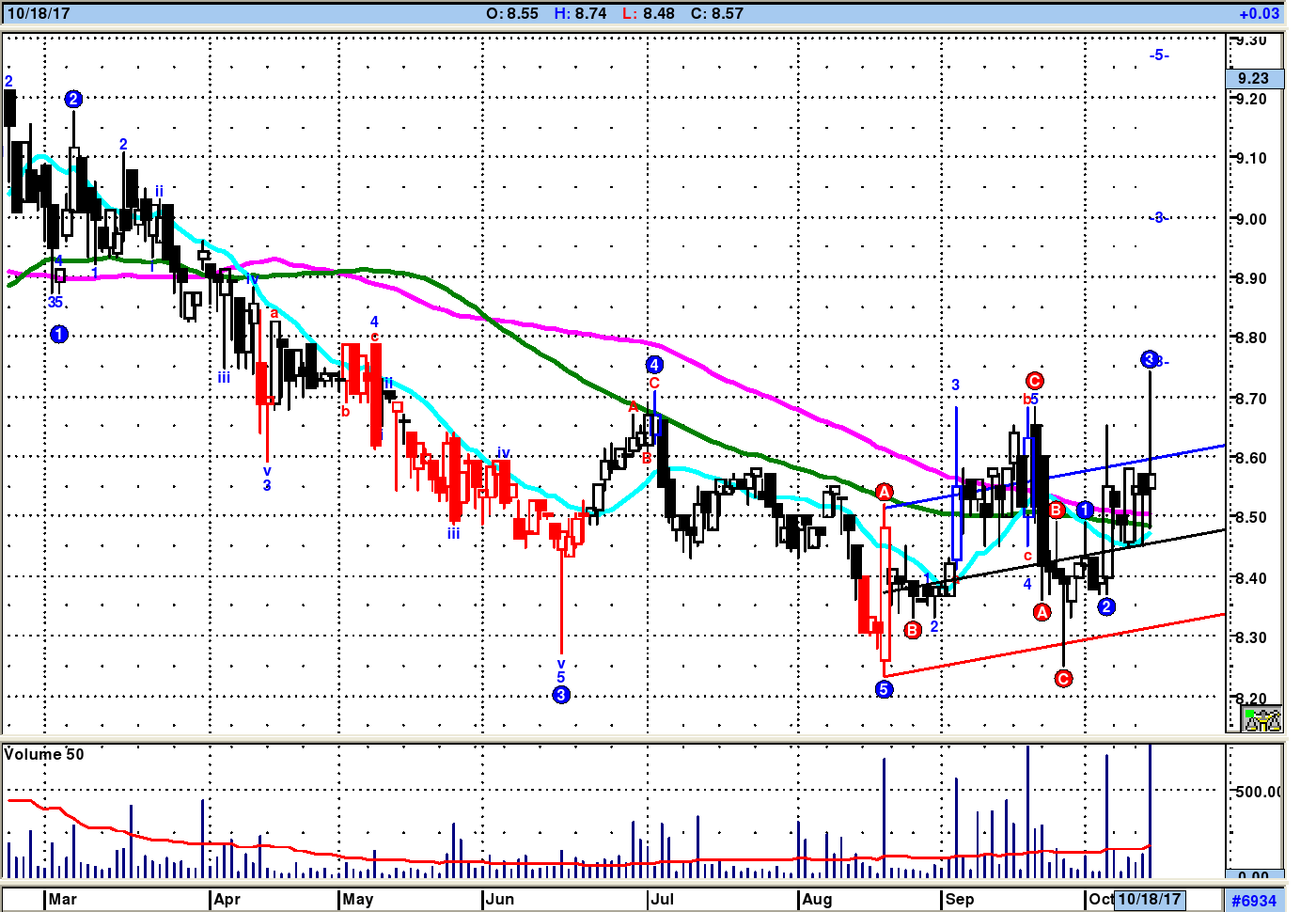Click blue circled 2 marker in October
The image size is (1316, 912).
pyautogui.click(x=1106, y=606)
